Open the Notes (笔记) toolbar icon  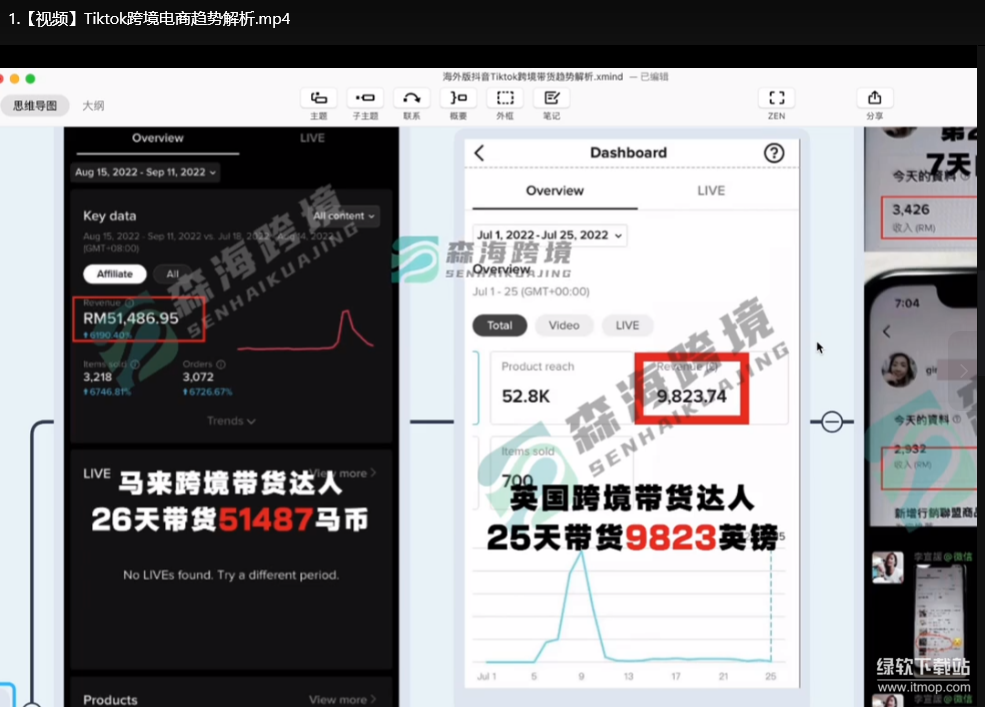pos(552,98)
